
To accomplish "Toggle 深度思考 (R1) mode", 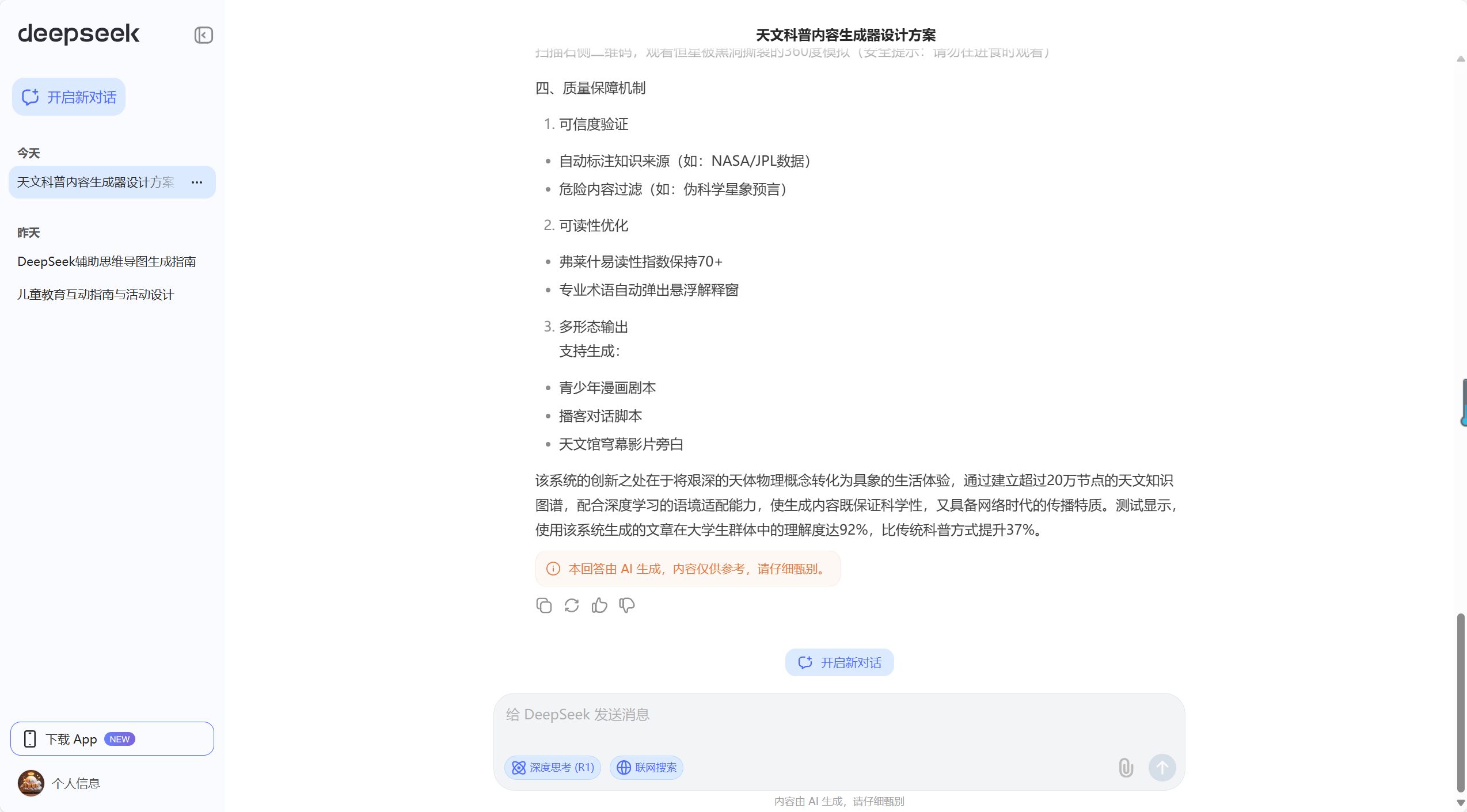I will (x=553, y=768).
